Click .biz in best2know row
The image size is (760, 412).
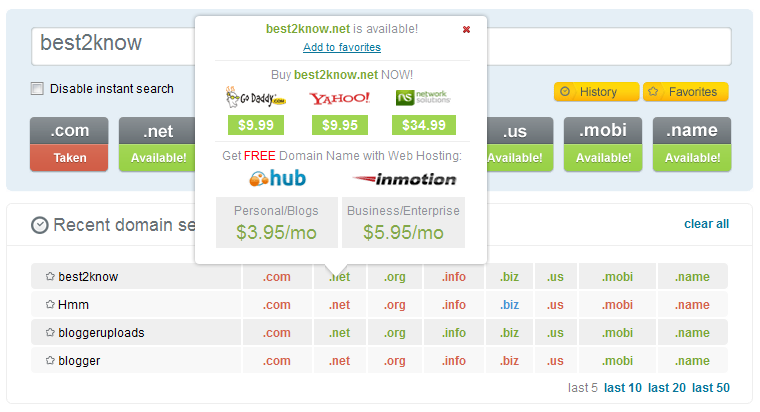[x=509, y=277]
